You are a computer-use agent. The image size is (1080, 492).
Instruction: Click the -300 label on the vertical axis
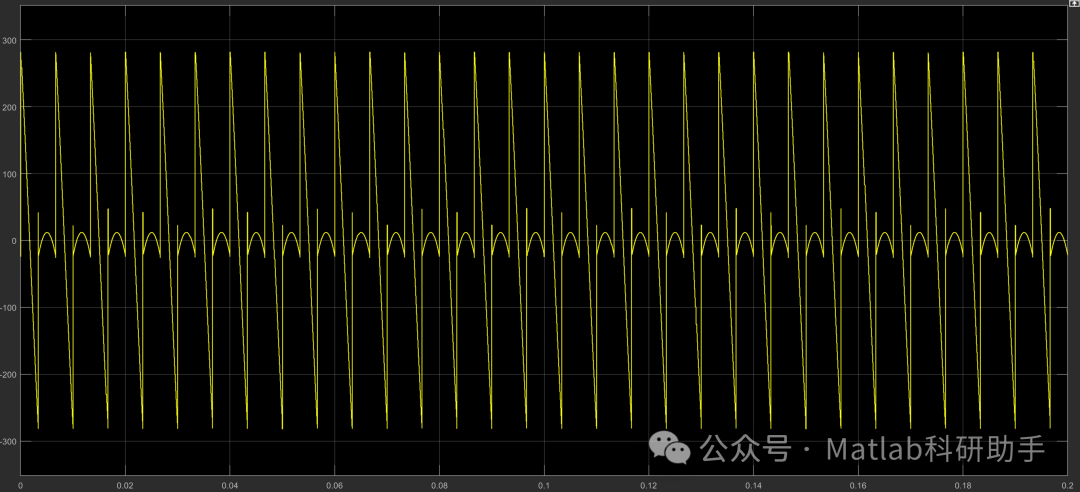[8, 441]
